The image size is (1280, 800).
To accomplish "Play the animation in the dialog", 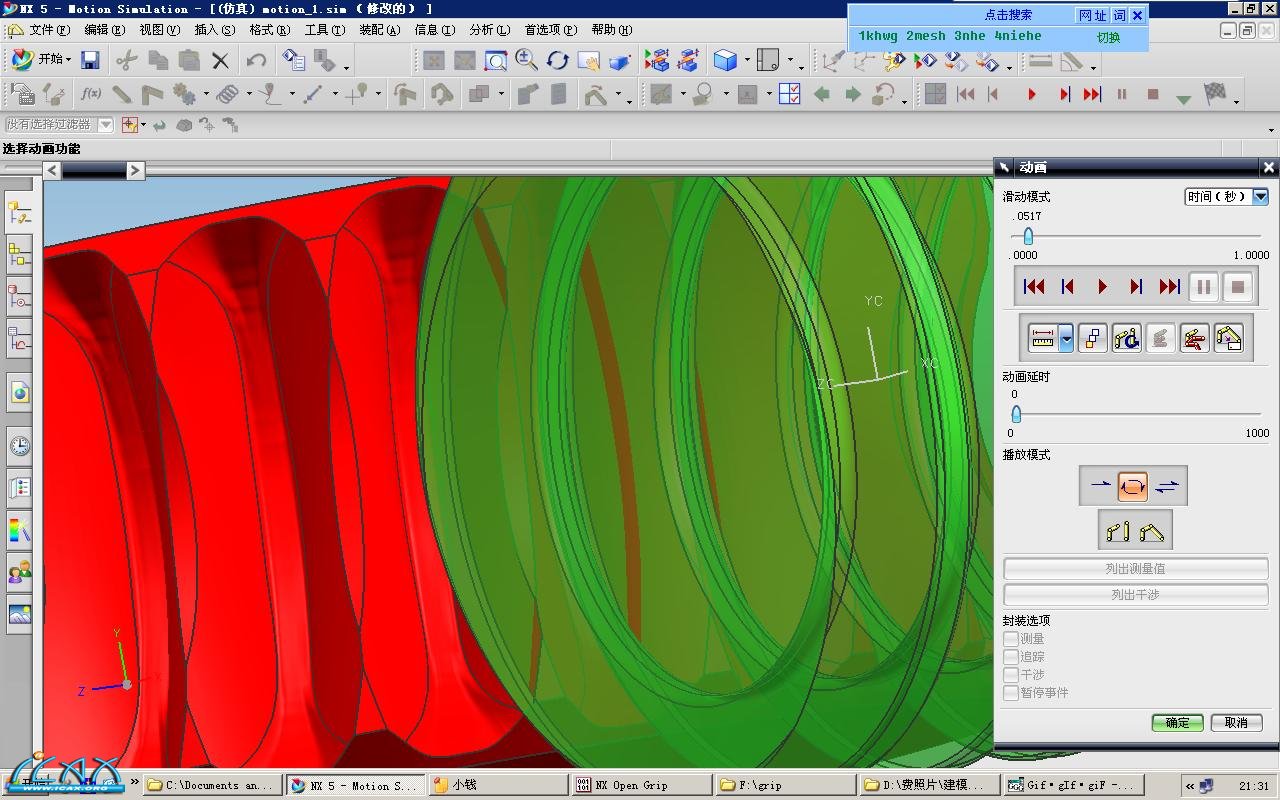I will 1102,287.
